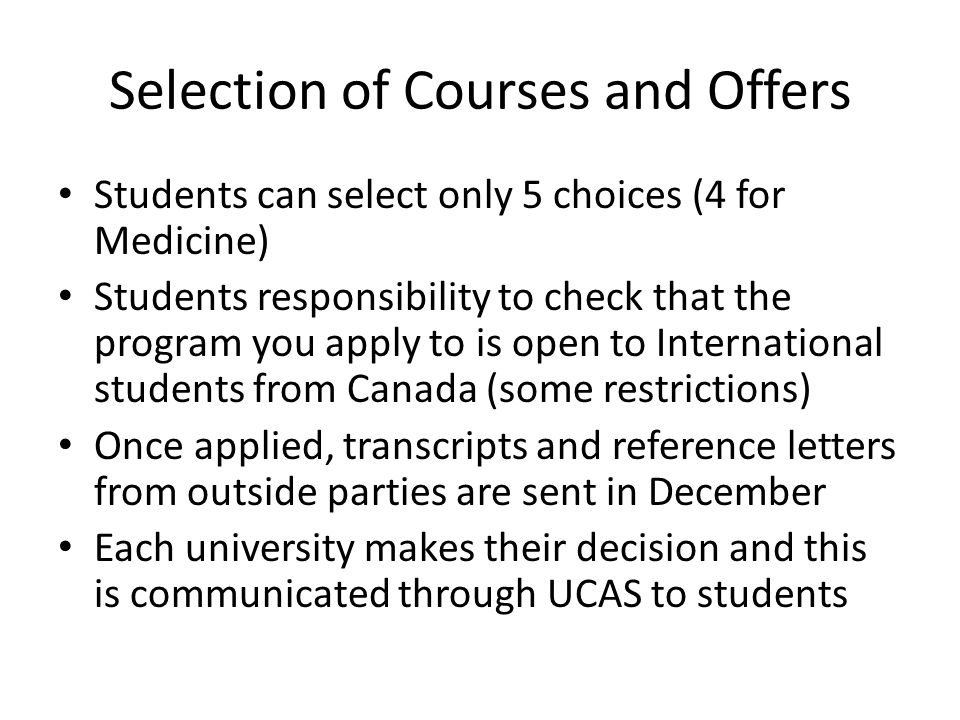
Task: Click the word 'December' in third bullet
Action: tap(737, 492)
